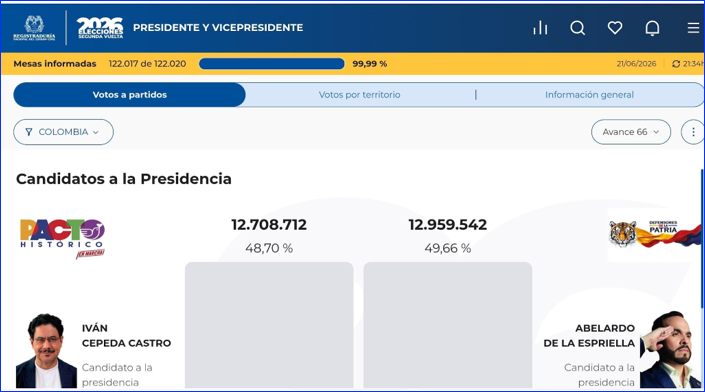This screenshot has width=705, height=392.
Task: Click the Defensores de la Patria logo
Action: (x=655, y=234)
